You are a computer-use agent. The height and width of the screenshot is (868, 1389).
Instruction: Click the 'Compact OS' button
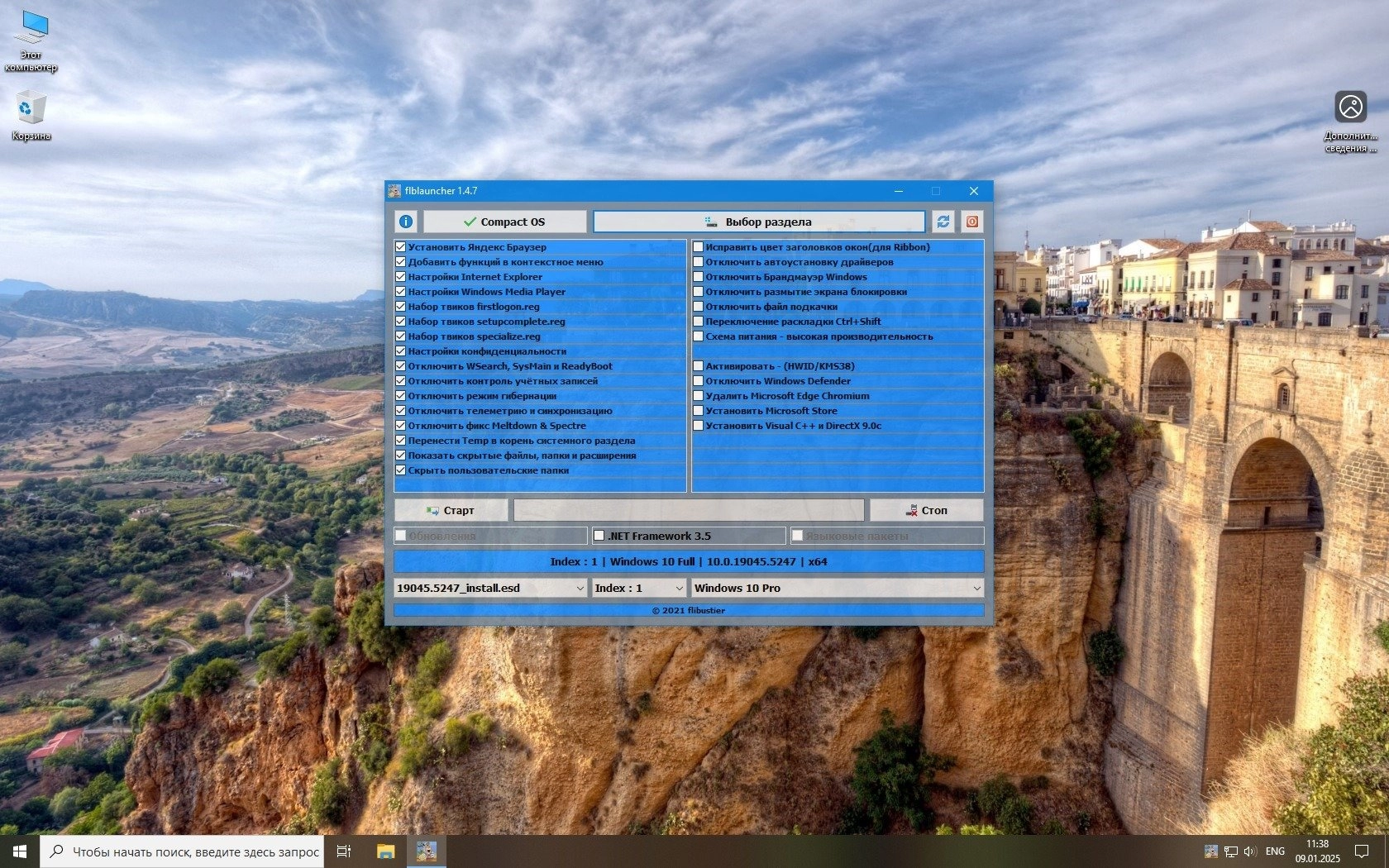pos(504,222)
